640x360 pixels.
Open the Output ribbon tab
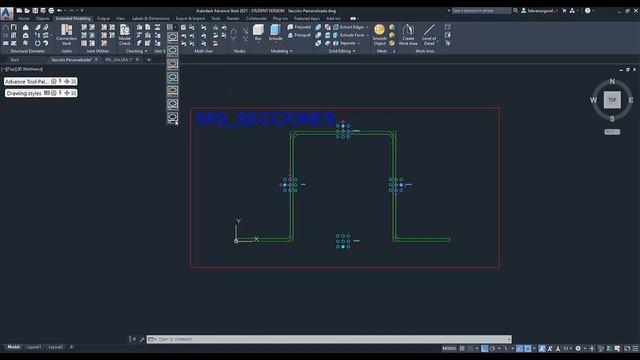tap(103, 19)
